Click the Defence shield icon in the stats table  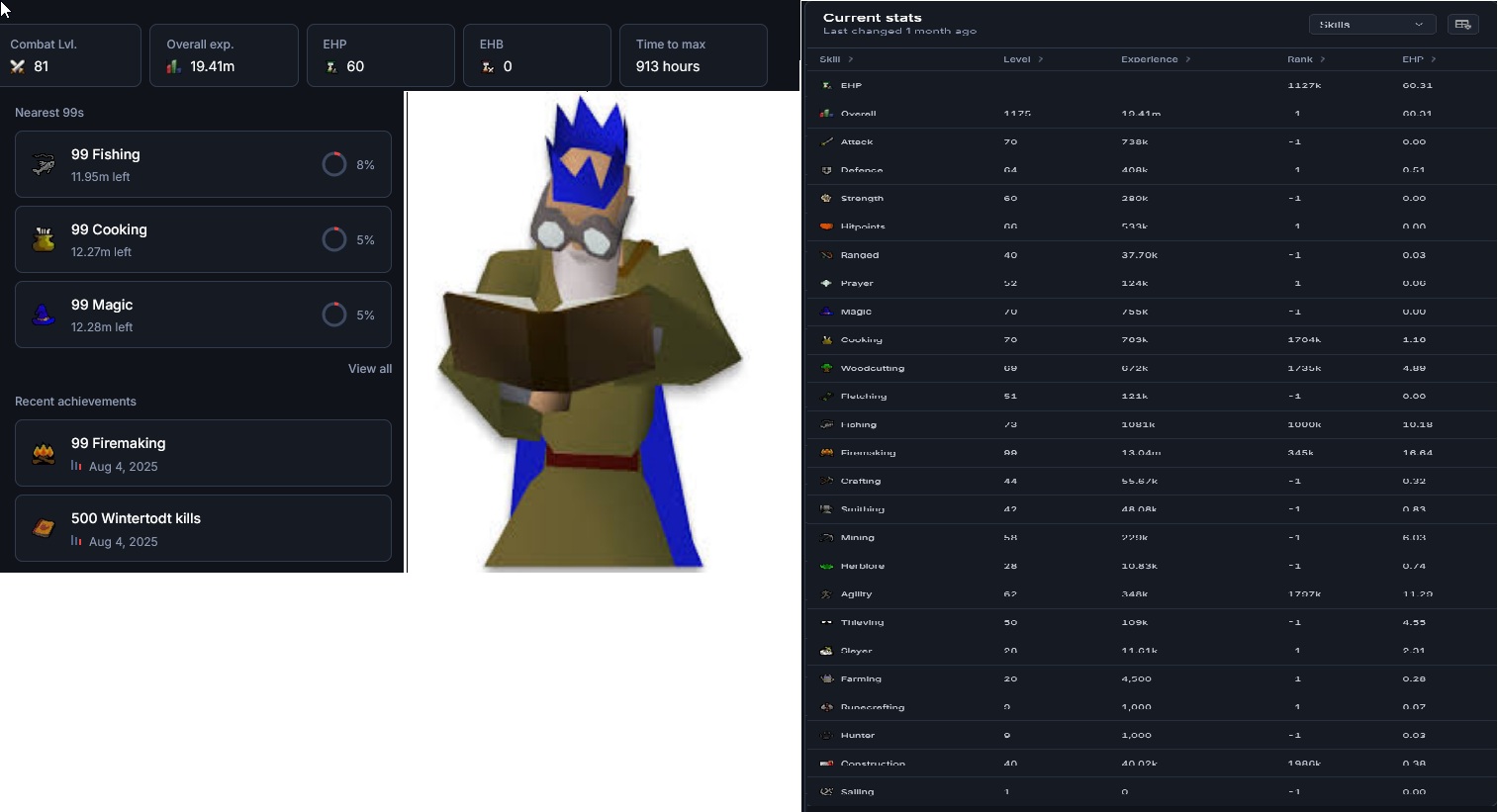[827, 170]
